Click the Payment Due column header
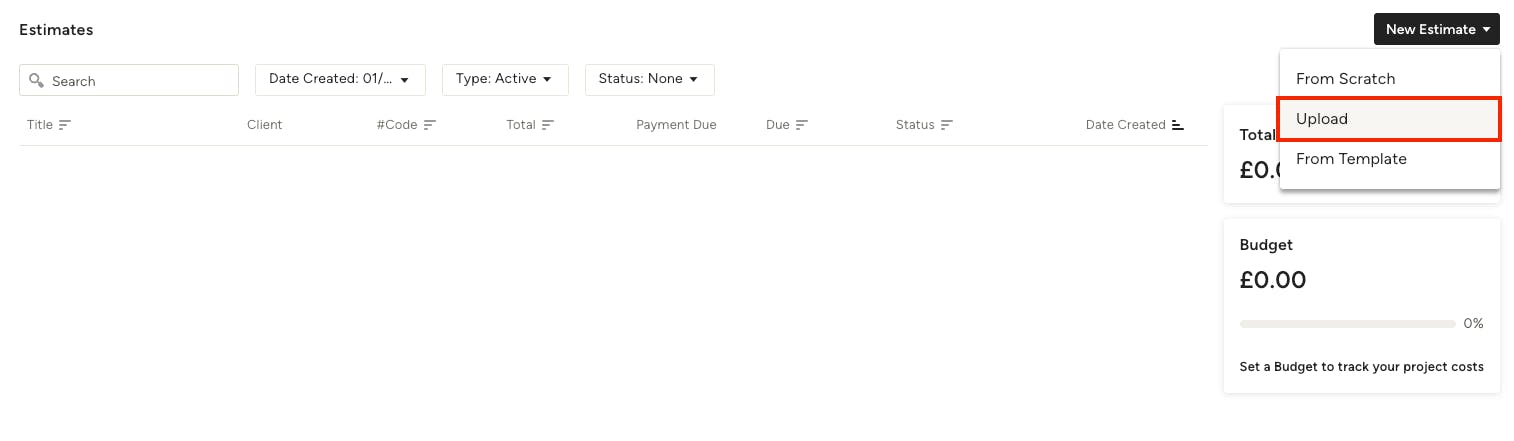This screenshot has height=441, width=1514. (676, 125)
